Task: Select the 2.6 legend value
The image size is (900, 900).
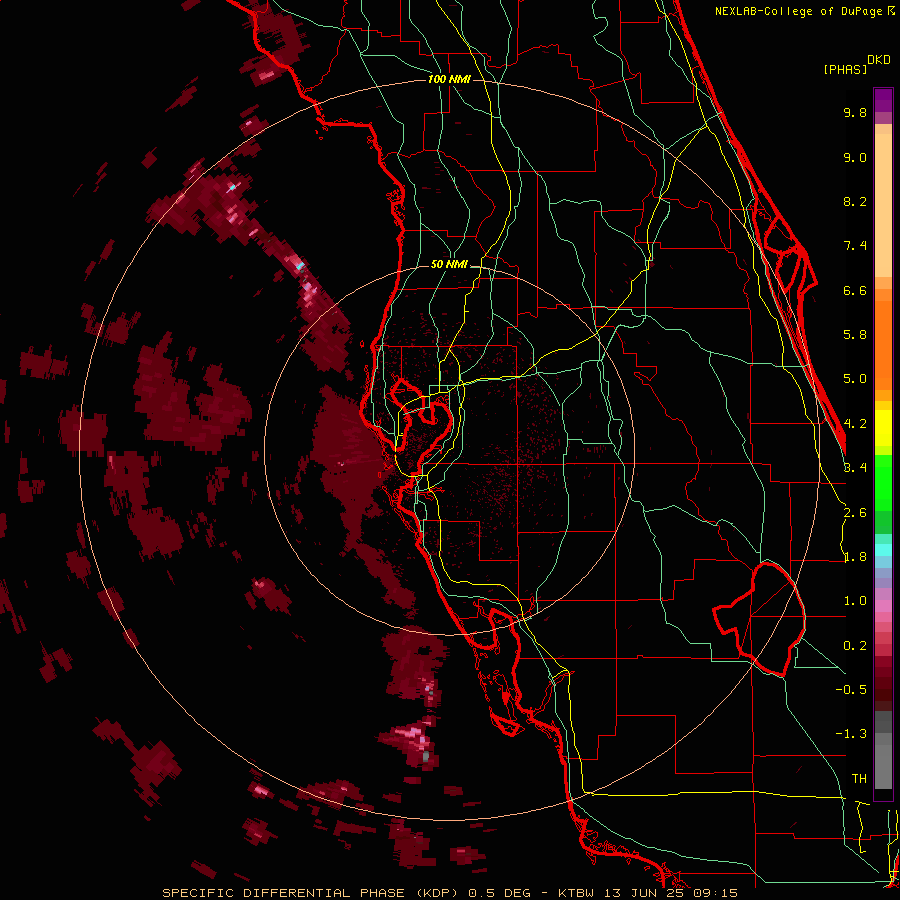Action: coord(855,512)
